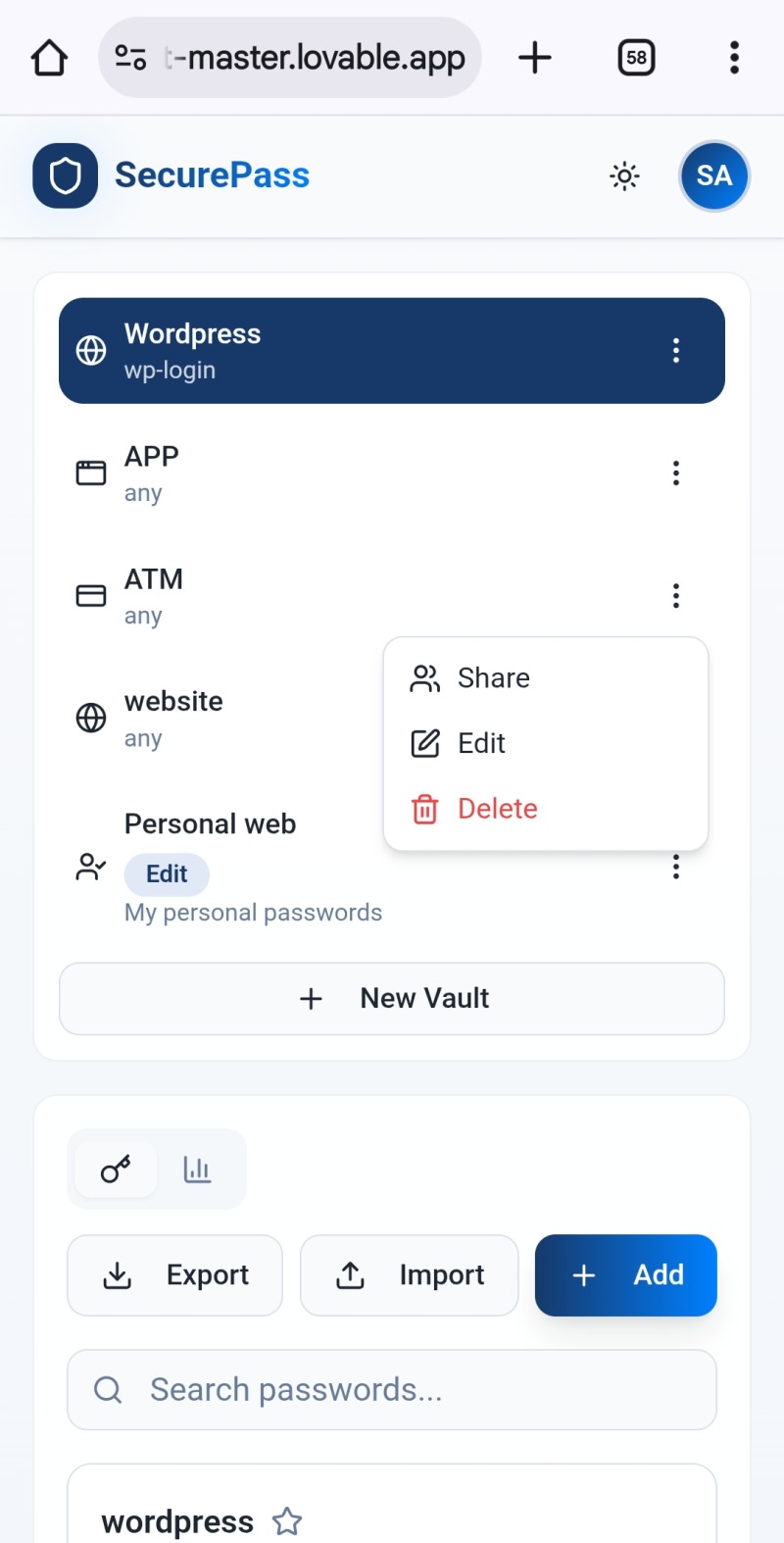784x1543 pixels.
Task: Open a new browser tab
Action: (535, 58)
